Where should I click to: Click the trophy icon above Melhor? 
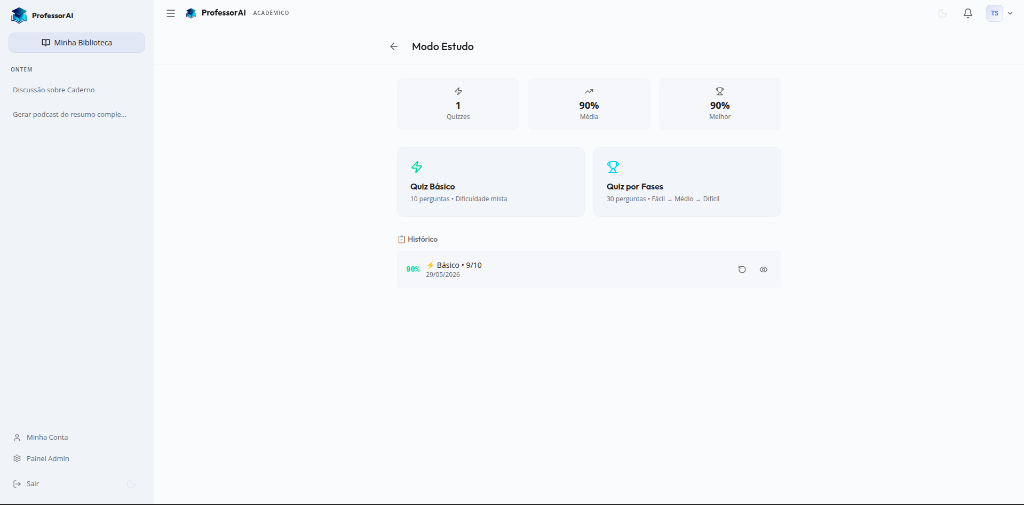720,91
